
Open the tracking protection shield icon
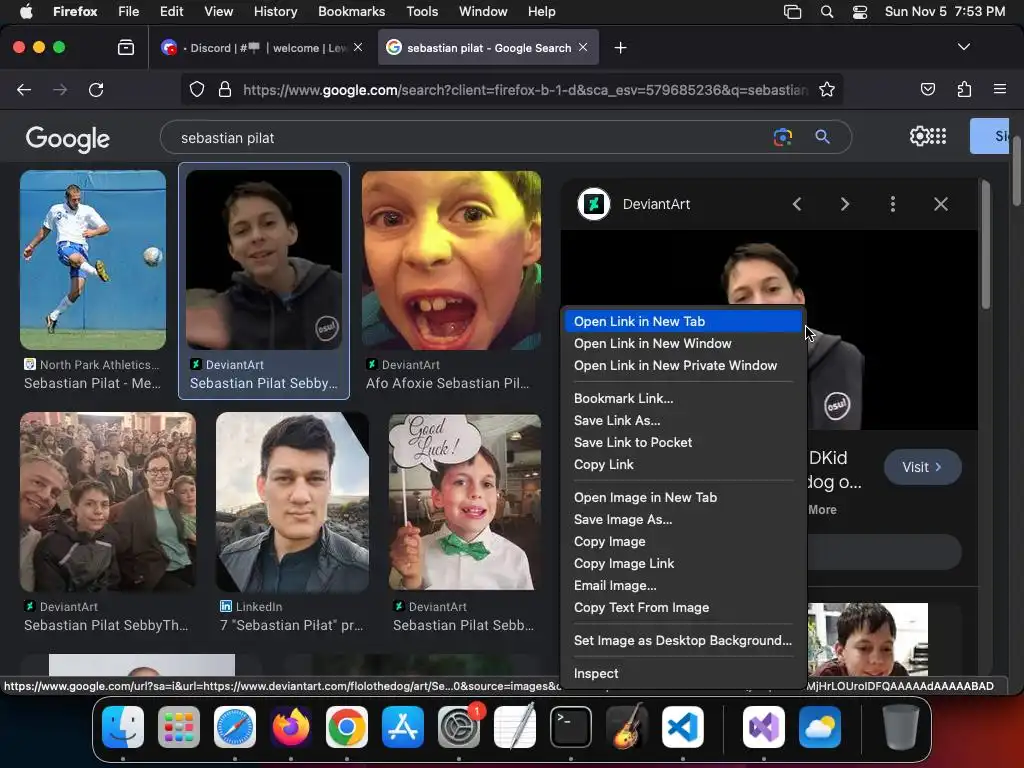point(197,89)
